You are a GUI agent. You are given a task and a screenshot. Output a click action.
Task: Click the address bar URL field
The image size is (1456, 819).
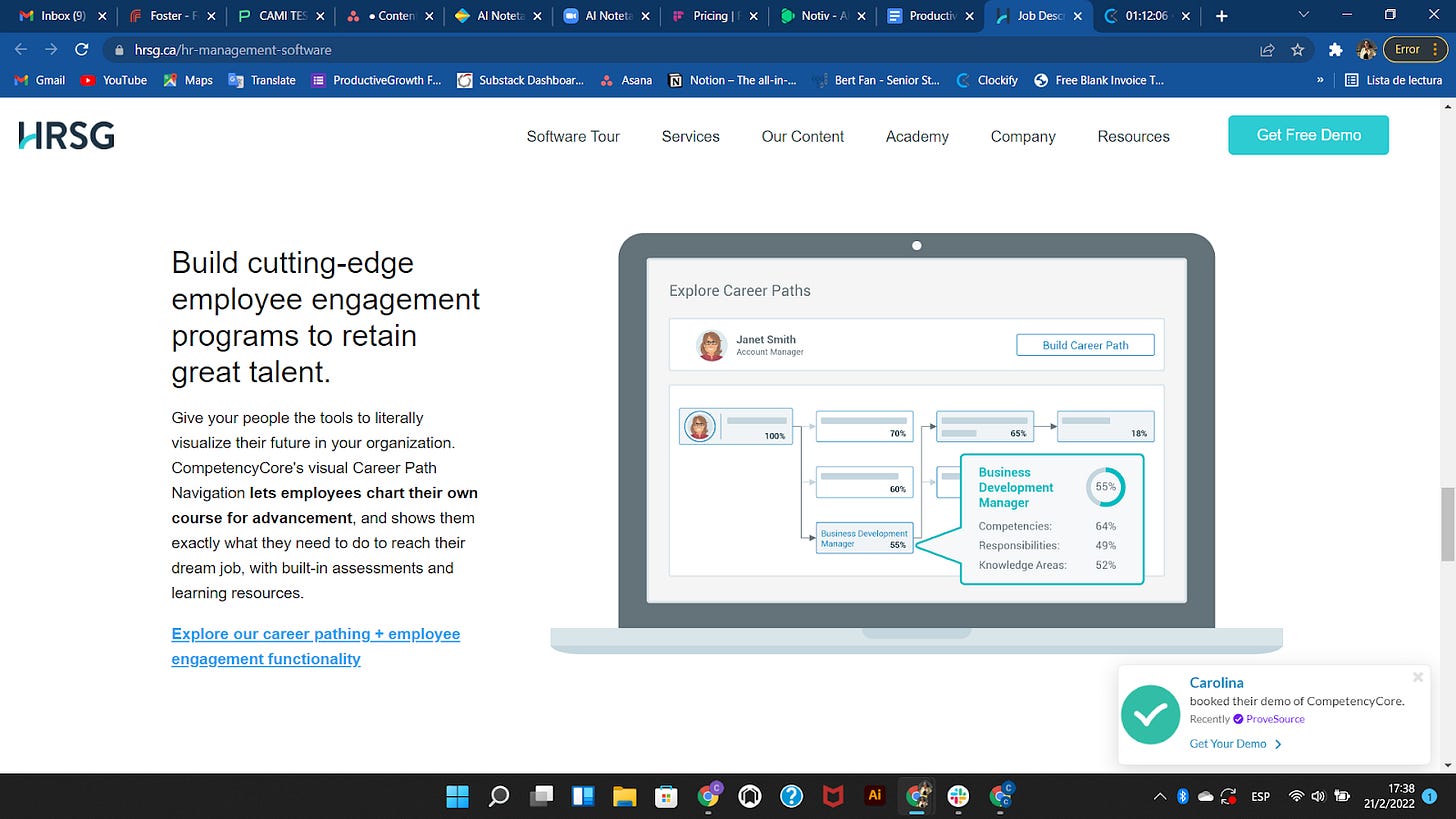[680, 49]
